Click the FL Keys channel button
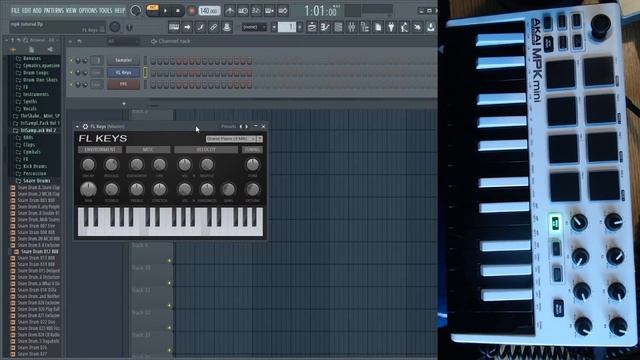The height and width of the screenshot is (360, 640). [123, 73]
